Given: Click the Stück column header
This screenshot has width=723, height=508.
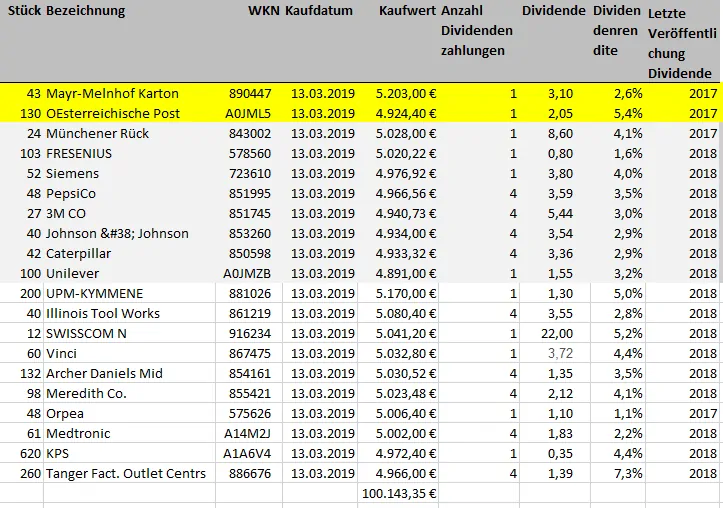Looking at the screenshot, I should (24, 11).
